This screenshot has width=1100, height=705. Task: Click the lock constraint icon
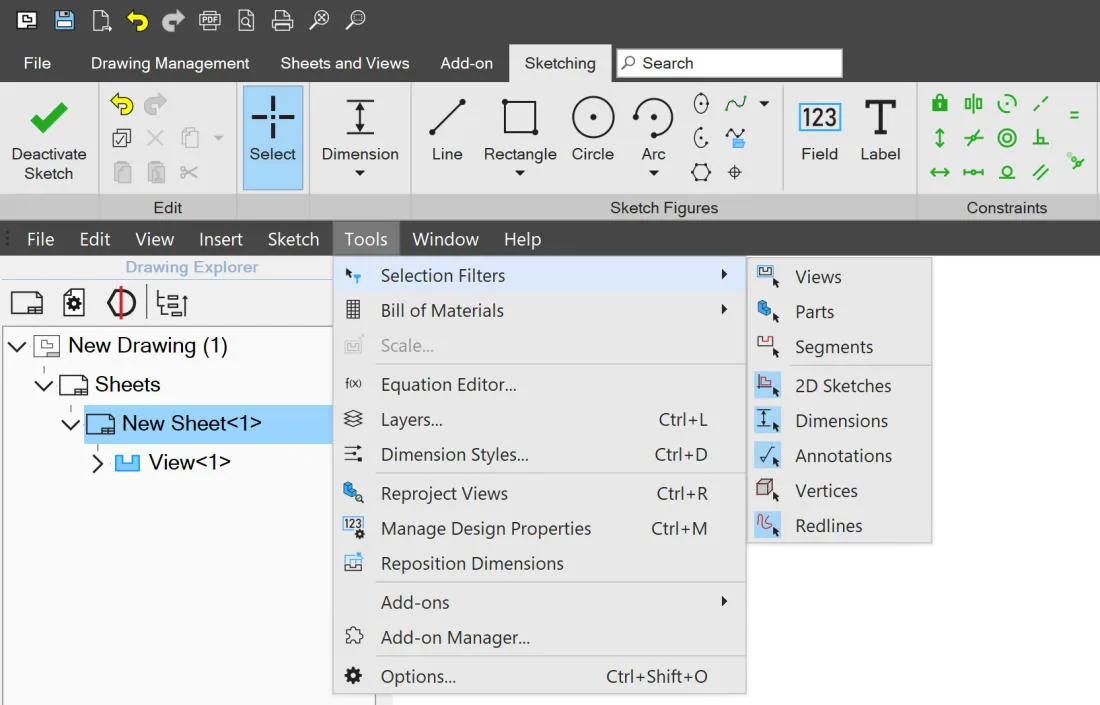[939, 104]
